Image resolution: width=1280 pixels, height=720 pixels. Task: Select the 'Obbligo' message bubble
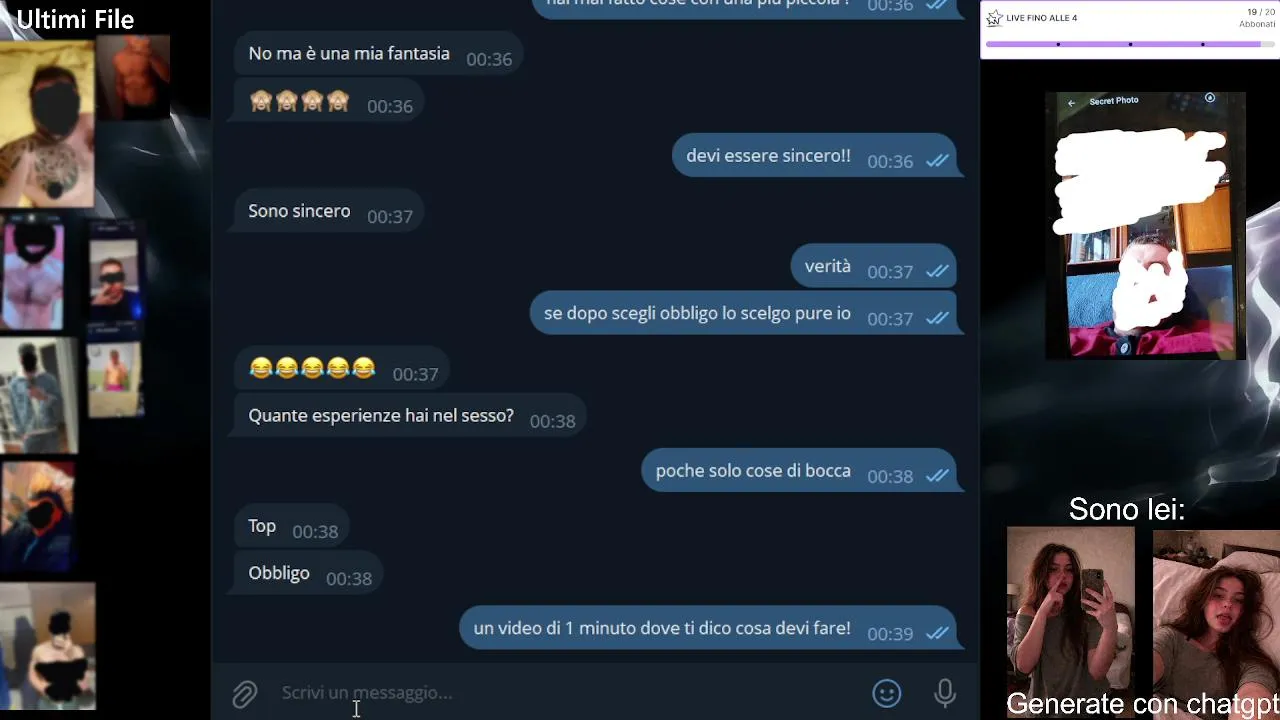308,575
